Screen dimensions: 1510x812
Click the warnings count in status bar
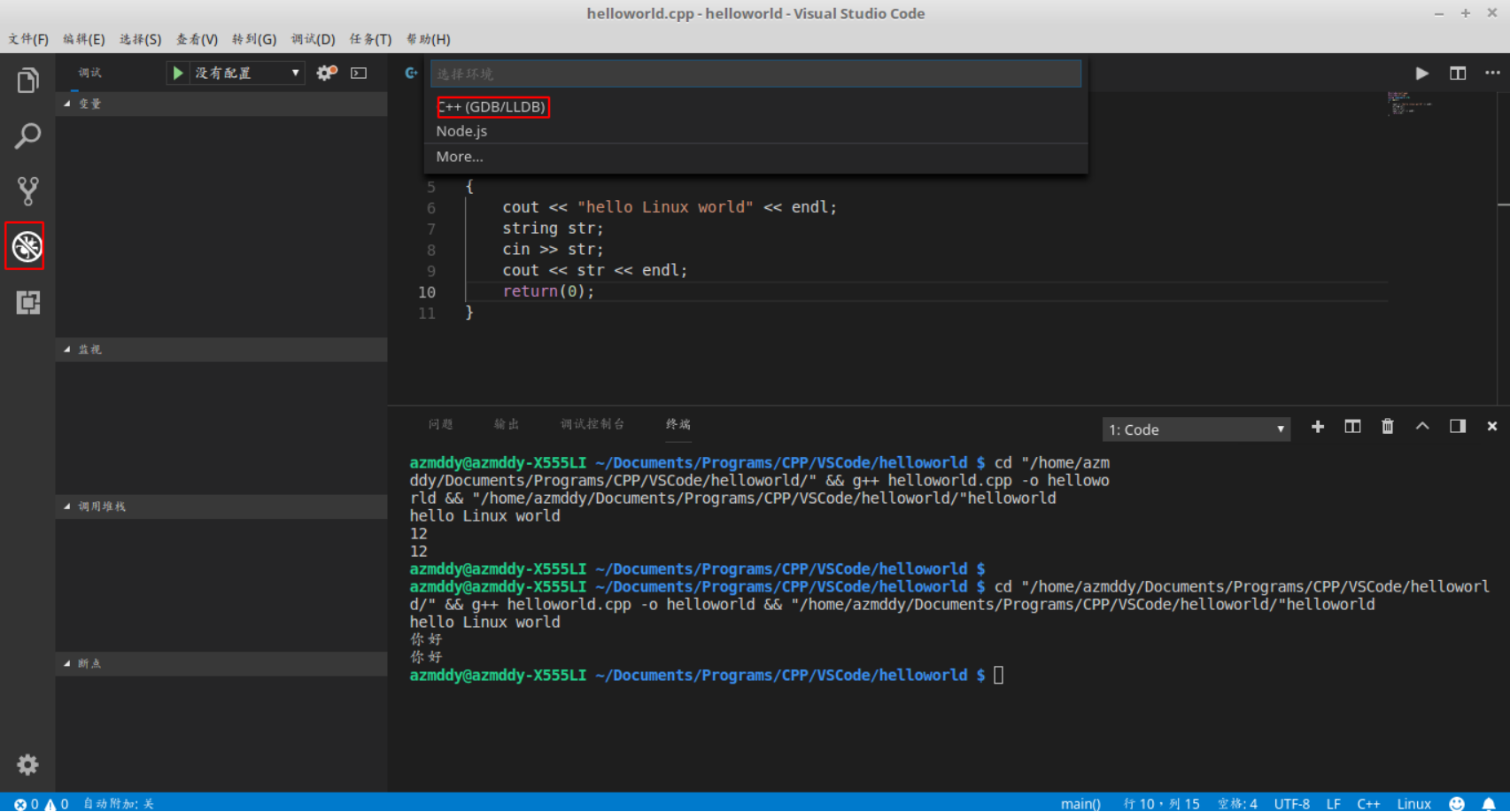pos(57,803)
